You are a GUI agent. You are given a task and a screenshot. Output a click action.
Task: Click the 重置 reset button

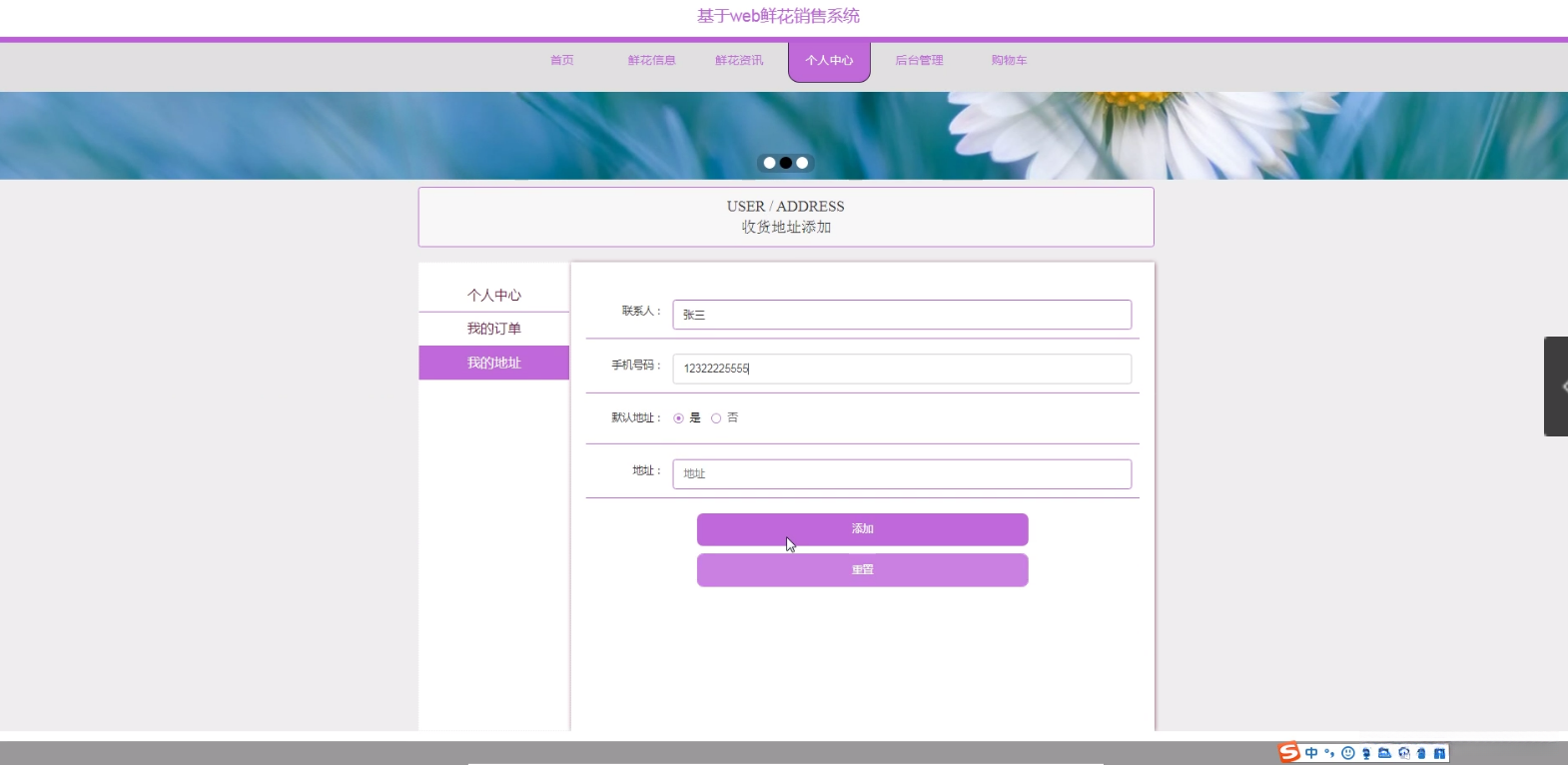tap(863, 570)
